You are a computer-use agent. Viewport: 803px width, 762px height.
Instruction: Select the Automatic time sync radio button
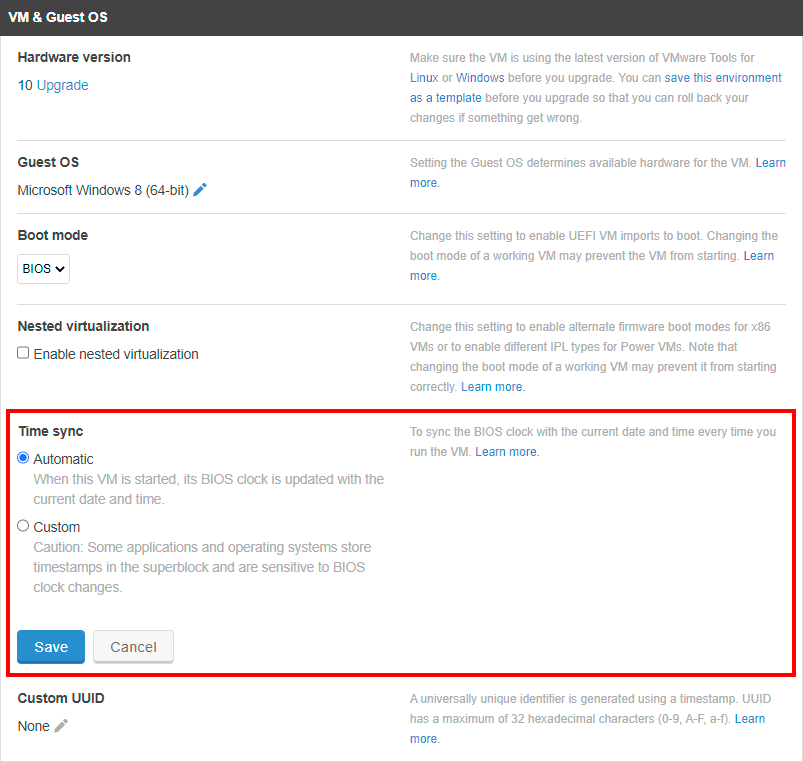(23, 458)
